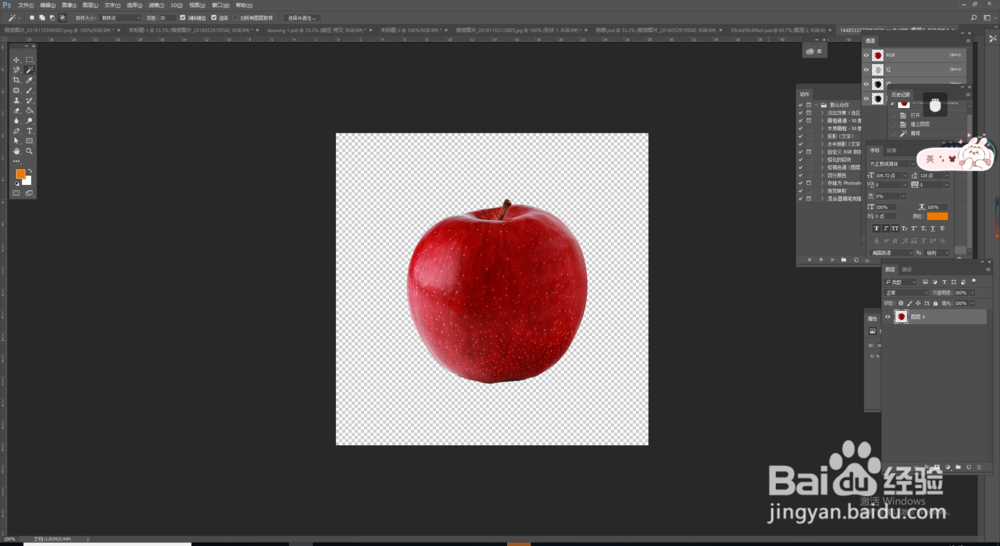The width and height of the screenshot is (1000, 546).
Task: Click the Screen Mode icon
Action: (x=29, y=193)
